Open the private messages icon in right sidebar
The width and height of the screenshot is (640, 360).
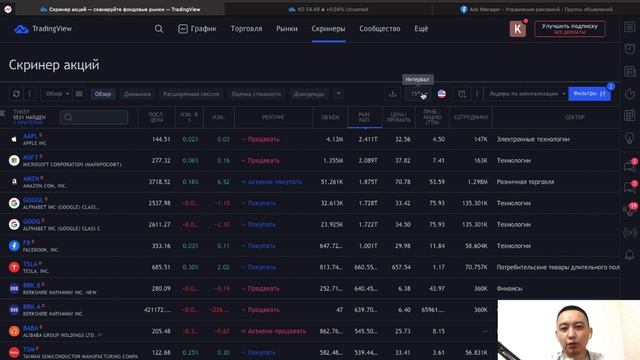pyautogui.click(x=630, y=187)
